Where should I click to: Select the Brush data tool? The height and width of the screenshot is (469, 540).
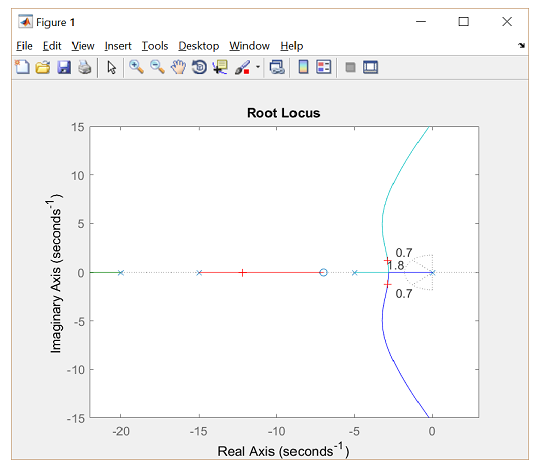(242, 67)
